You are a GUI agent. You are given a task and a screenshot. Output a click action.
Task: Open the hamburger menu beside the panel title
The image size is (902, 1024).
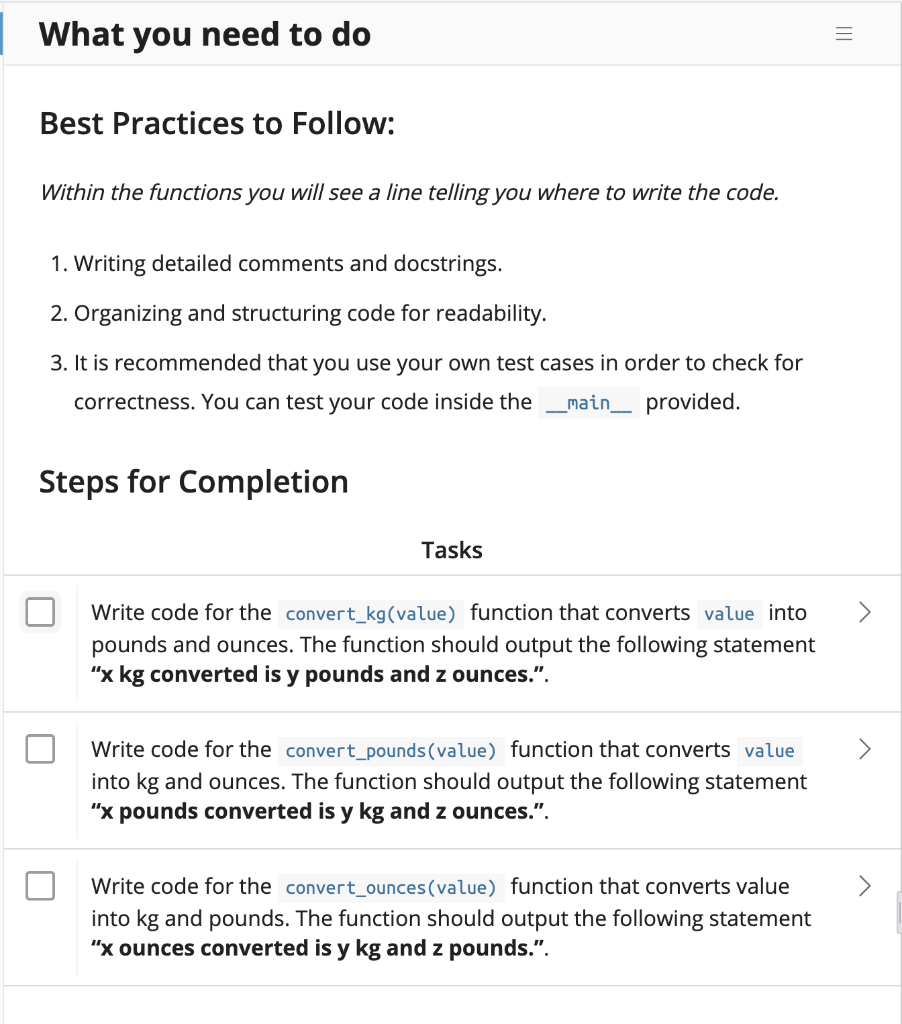pos(844,34)
